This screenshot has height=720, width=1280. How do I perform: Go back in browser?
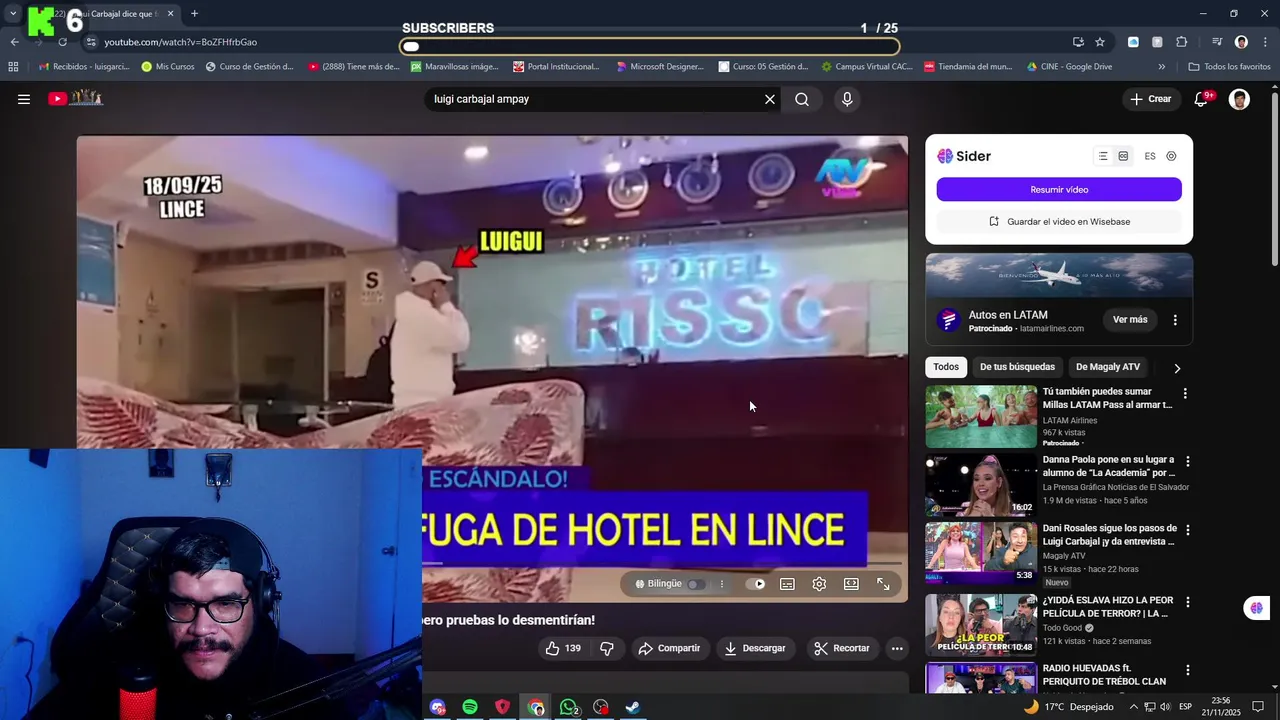tap(14, 42)
